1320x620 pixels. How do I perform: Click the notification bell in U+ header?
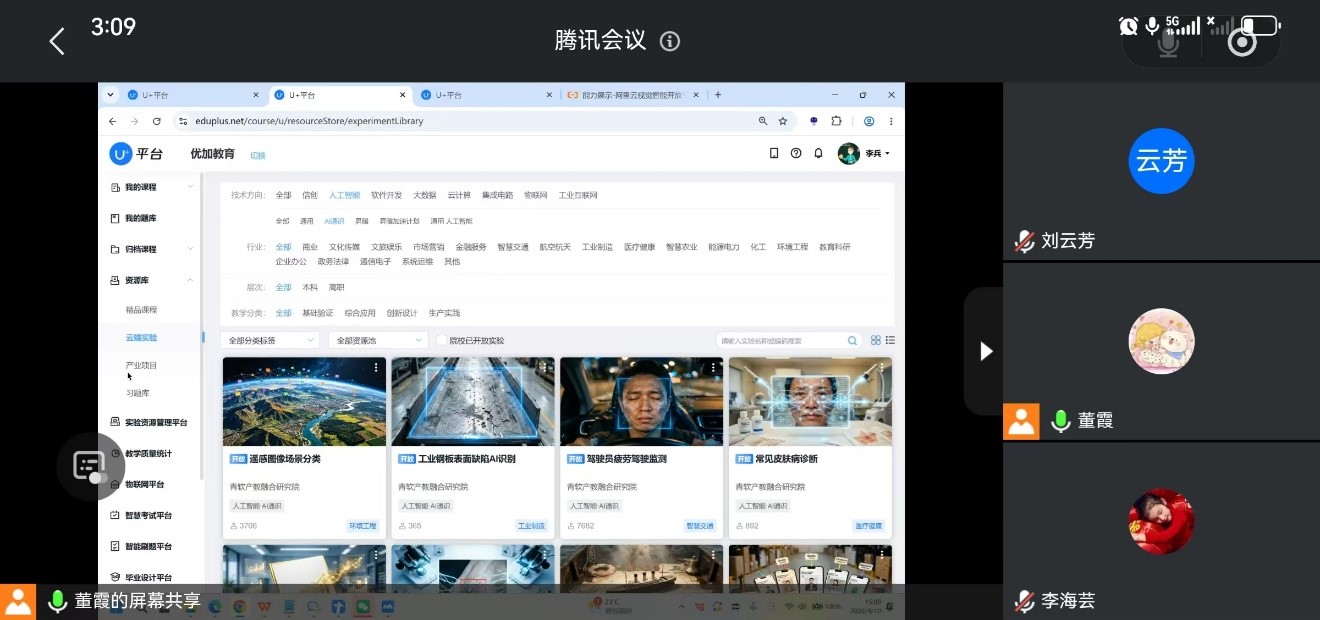(818, 153)
